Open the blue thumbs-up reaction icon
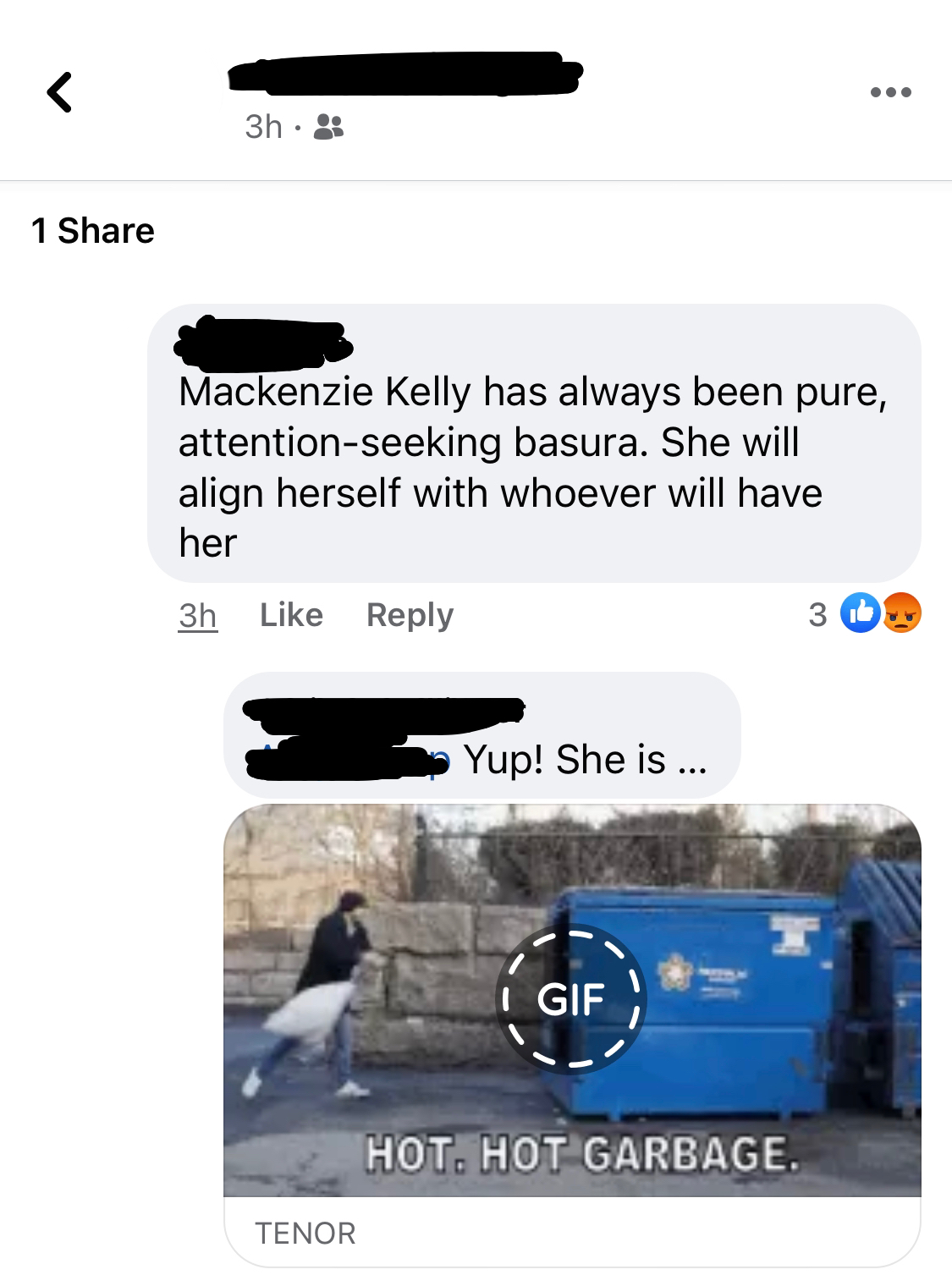952x1275 pixels. pyautogui.click(x=858, y=613)
